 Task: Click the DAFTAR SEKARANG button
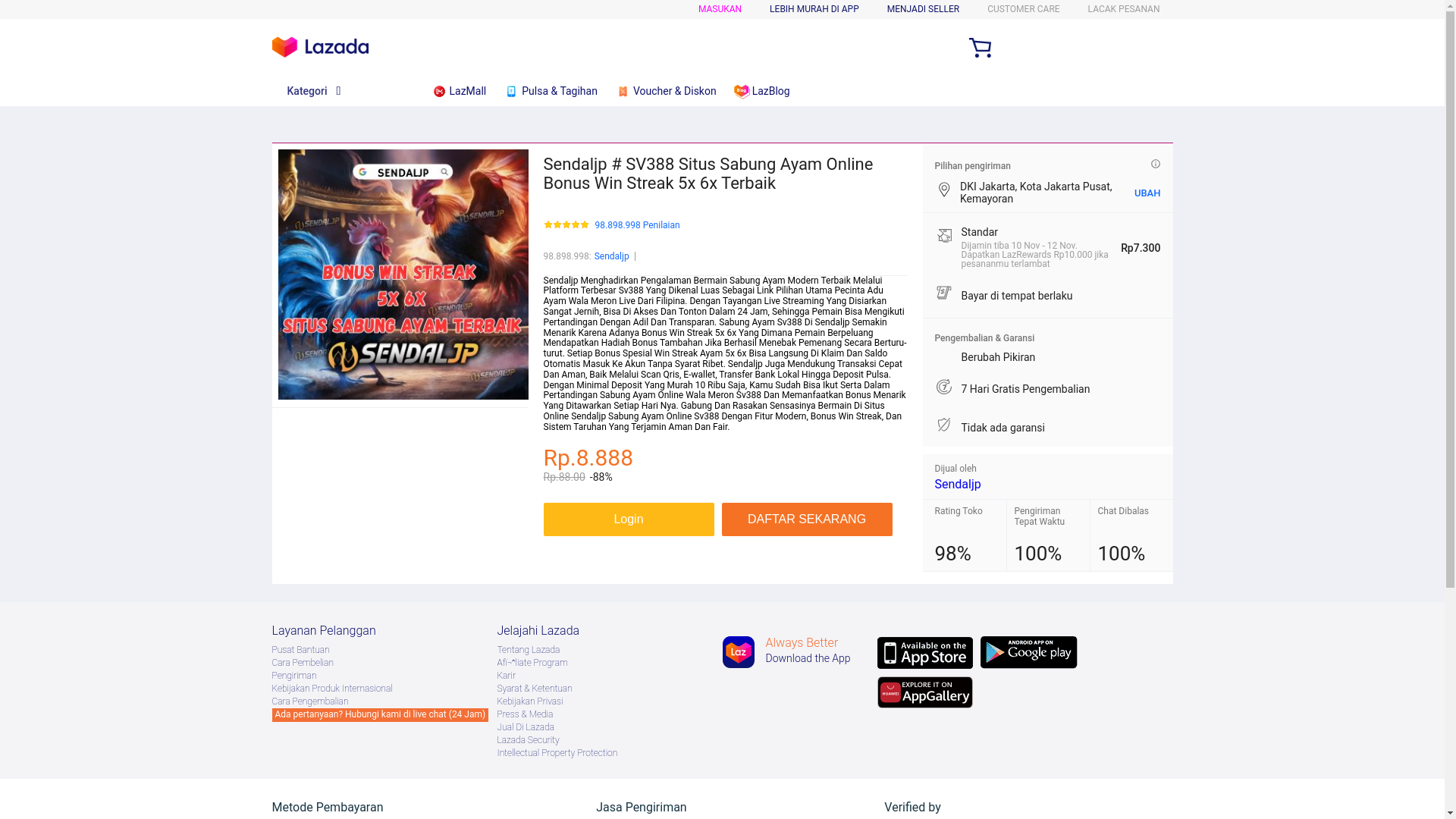(807, 519)
